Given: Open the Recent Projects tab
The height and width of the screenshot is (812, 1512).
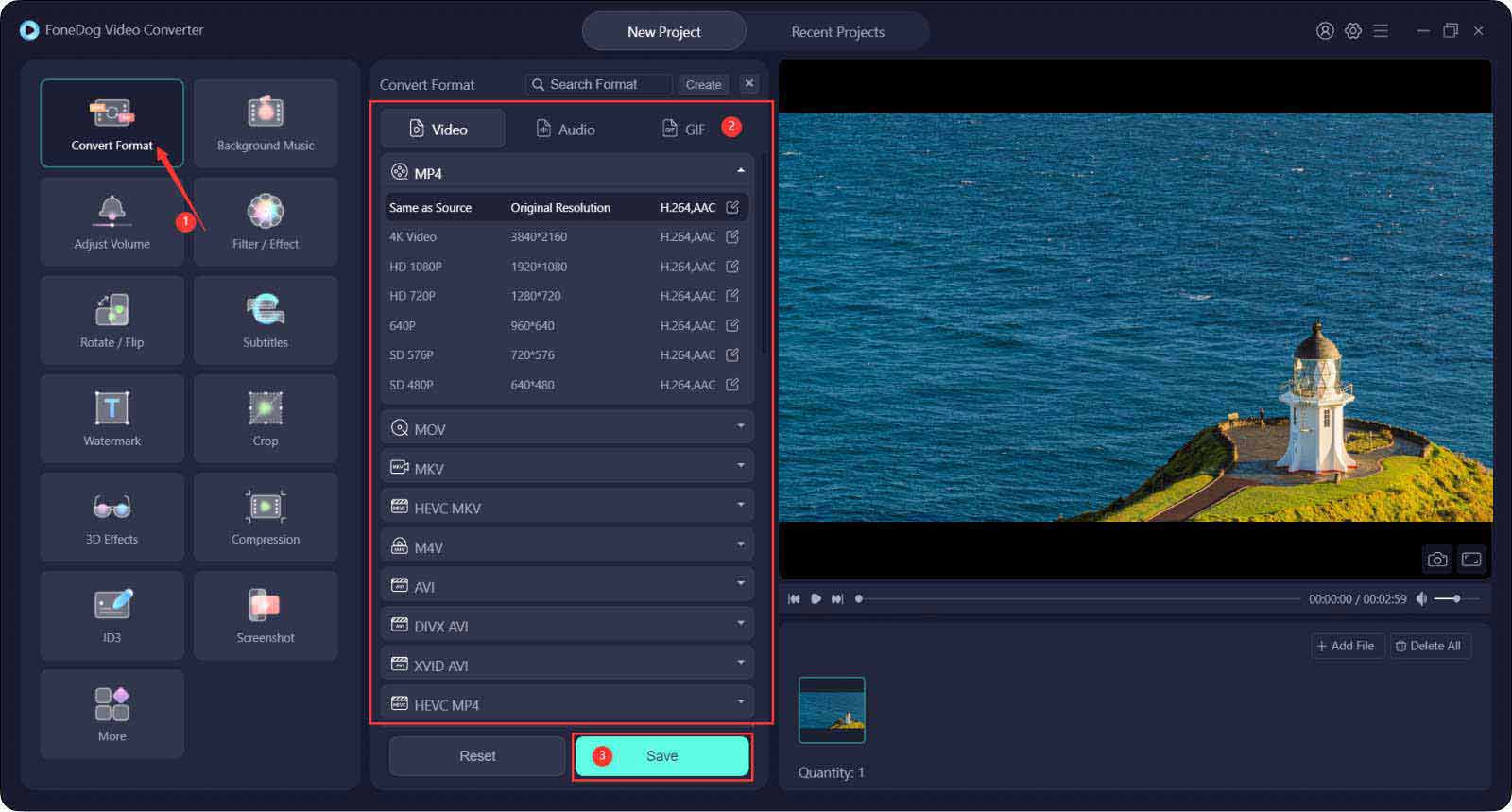Looking at the screenshot, I should click(837, 32).
